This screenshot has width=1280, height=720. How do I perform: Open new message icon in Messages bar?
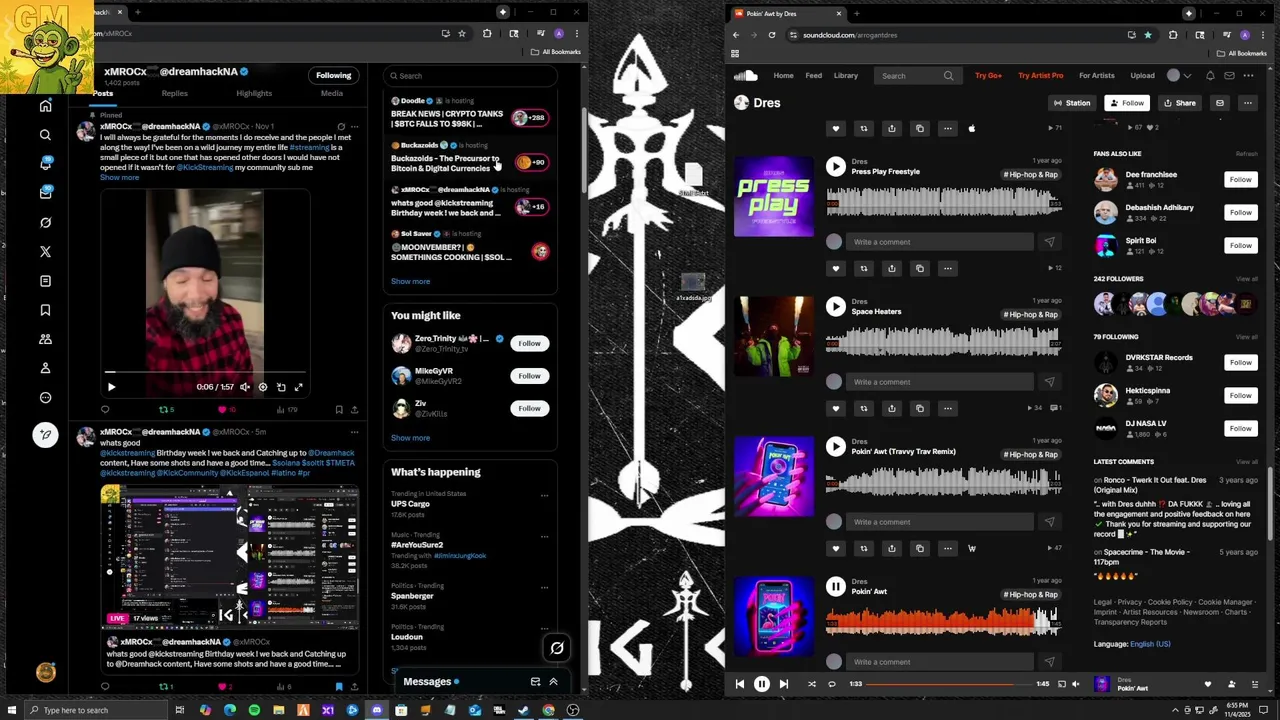(x=535, y=682)
